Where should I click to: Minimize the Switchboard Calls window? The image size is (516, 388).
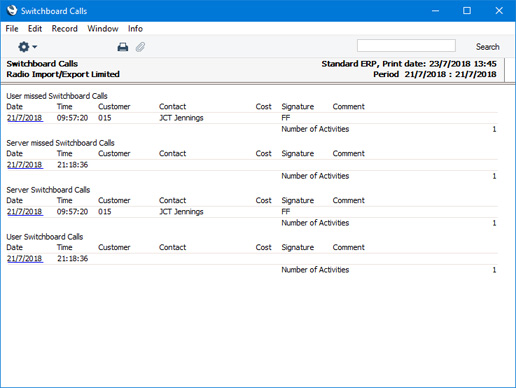pos(435,11)
